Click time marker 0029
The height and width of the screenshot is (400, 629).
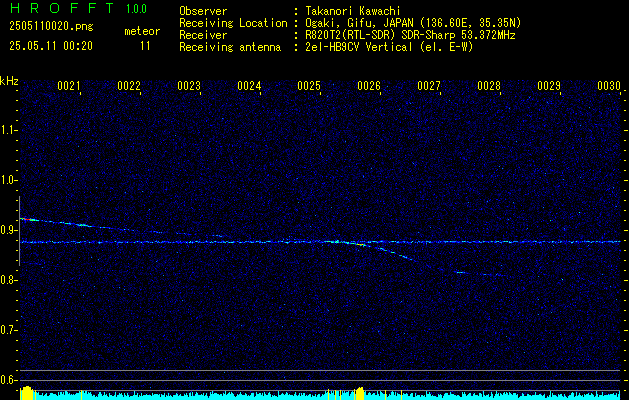coord(549,86)
